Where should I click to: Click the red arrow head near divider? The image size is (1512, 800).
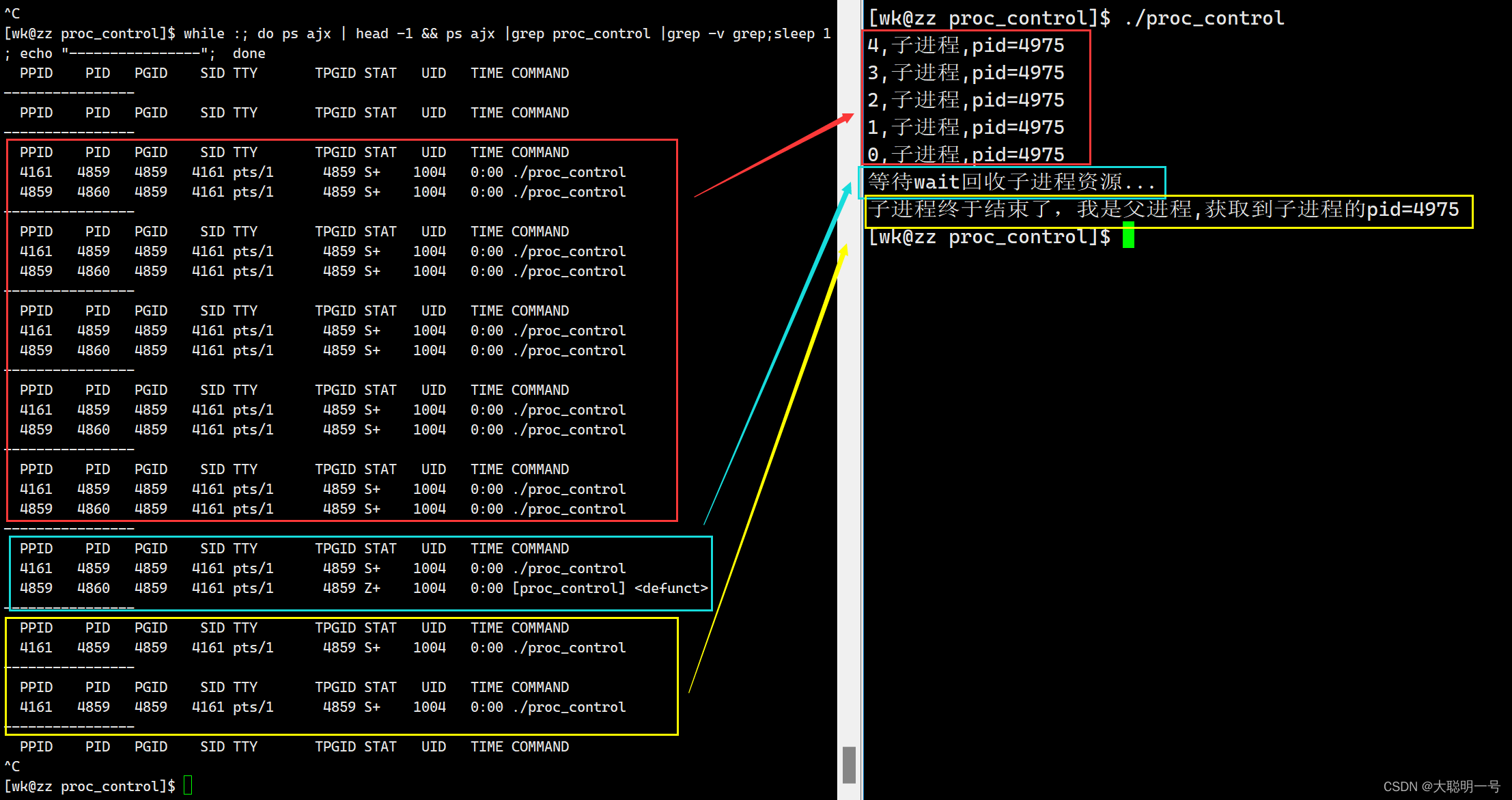point(848,118)
